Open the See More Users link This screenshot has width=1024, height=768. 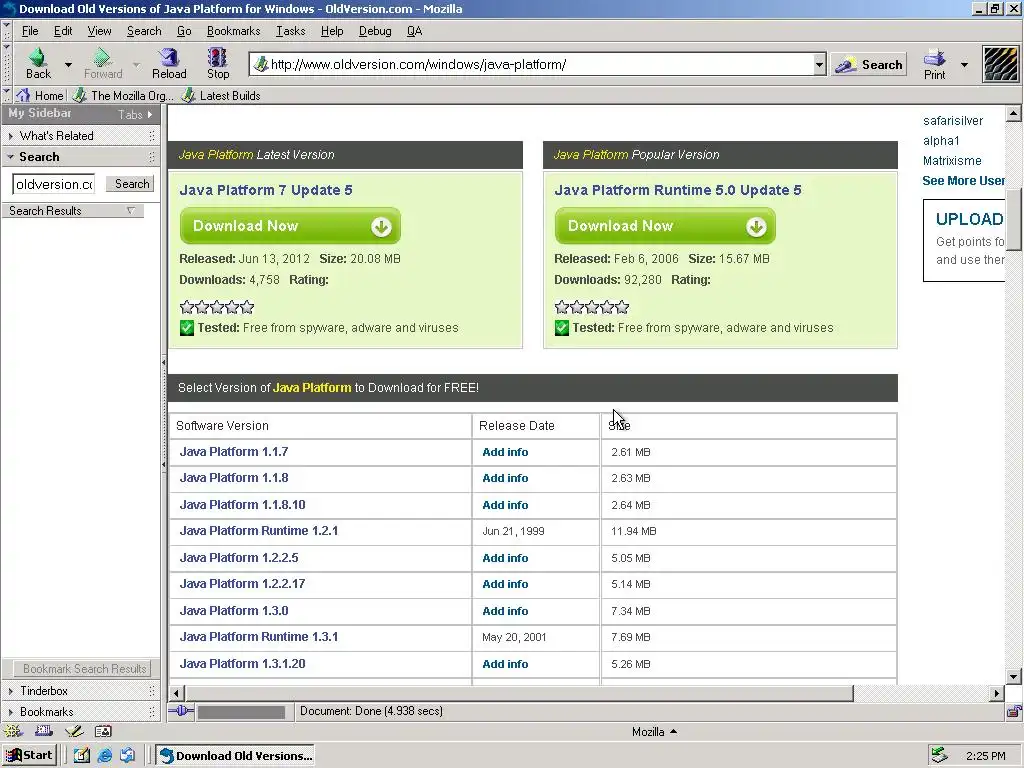[963, 181]
